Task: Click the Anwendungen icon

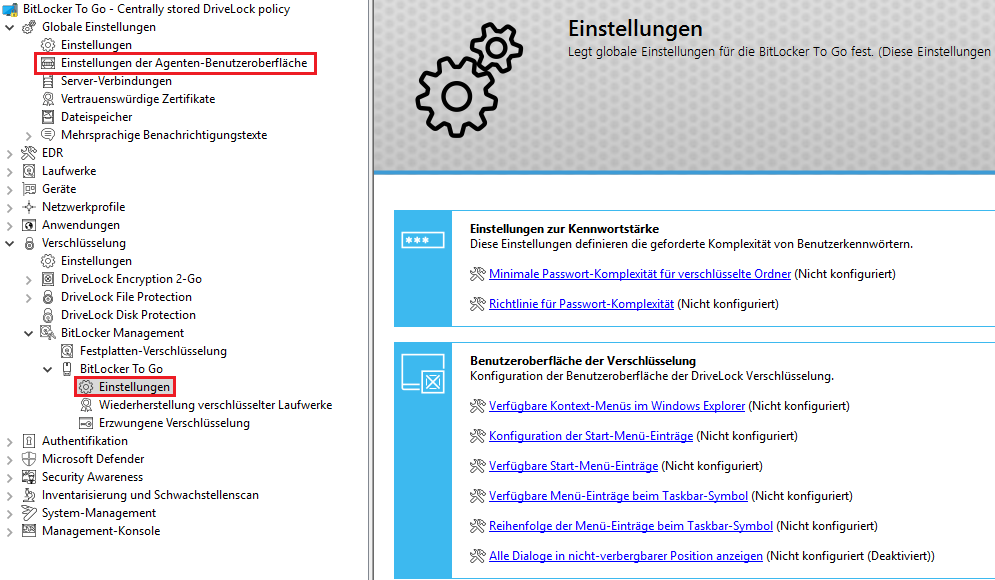Action: coord(29,225)
